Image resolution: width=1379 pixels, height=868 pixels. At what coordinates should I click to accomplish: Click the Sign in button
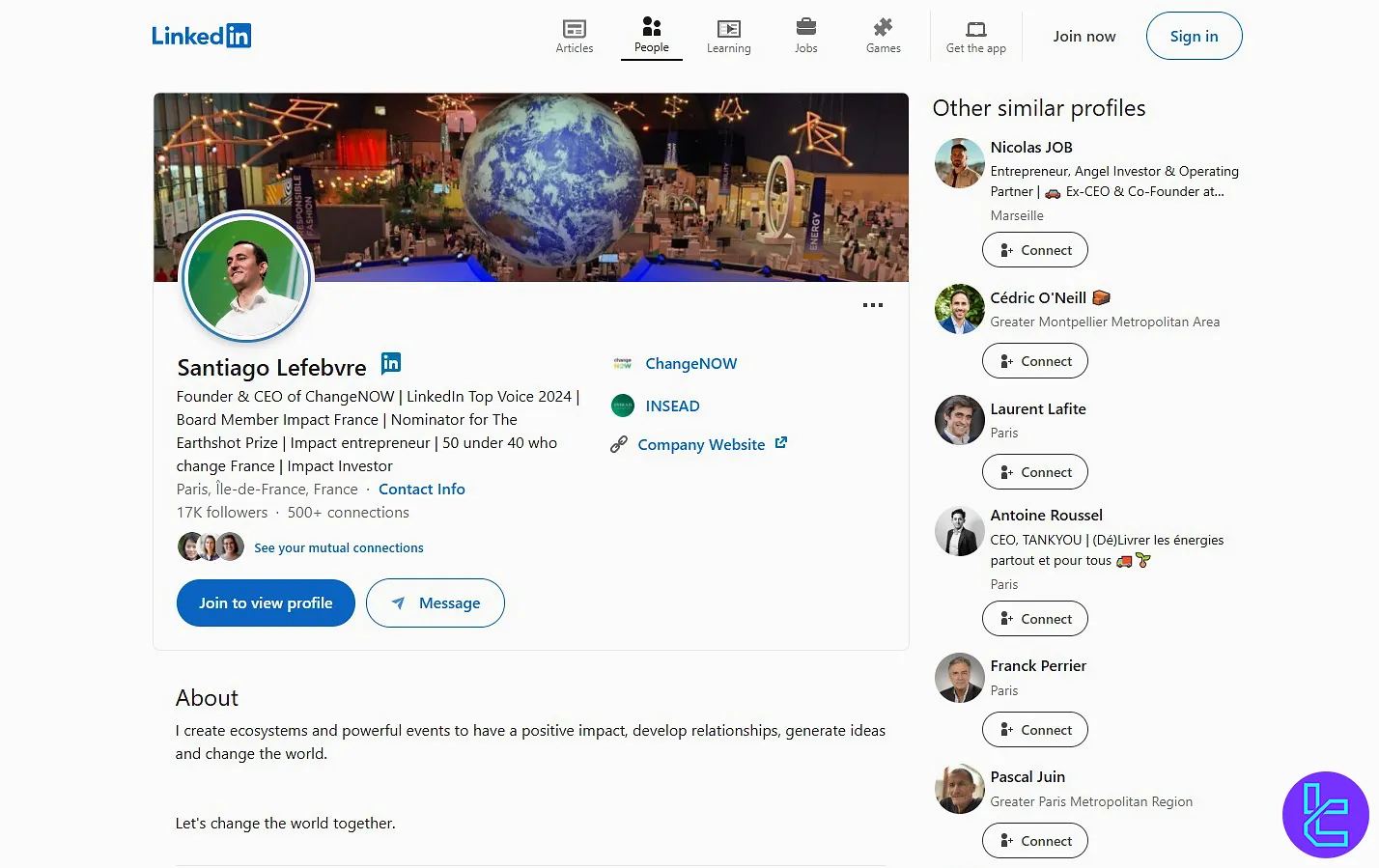pos(1195,36)
